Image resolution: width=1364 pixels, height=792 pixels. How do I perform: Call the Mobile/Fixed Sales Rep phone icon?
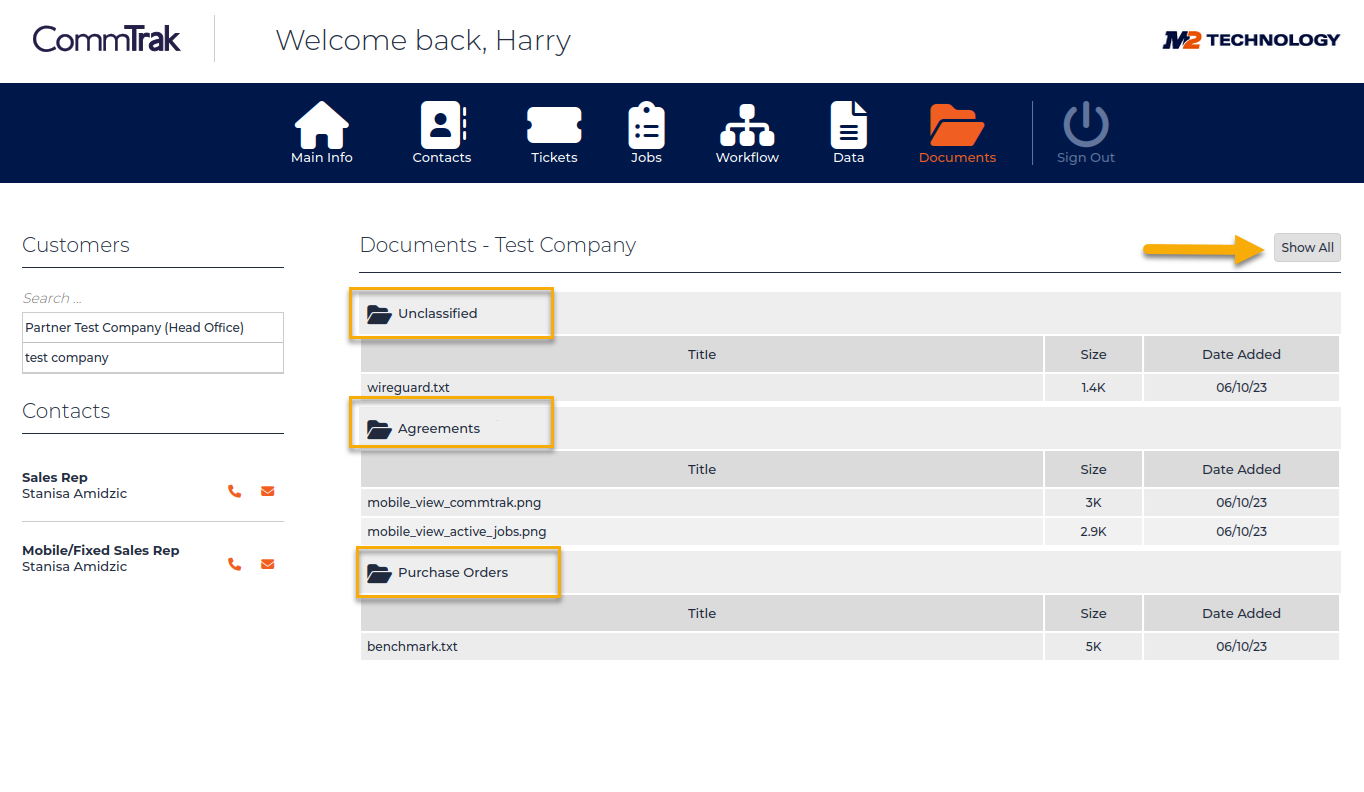pos(234,564)
